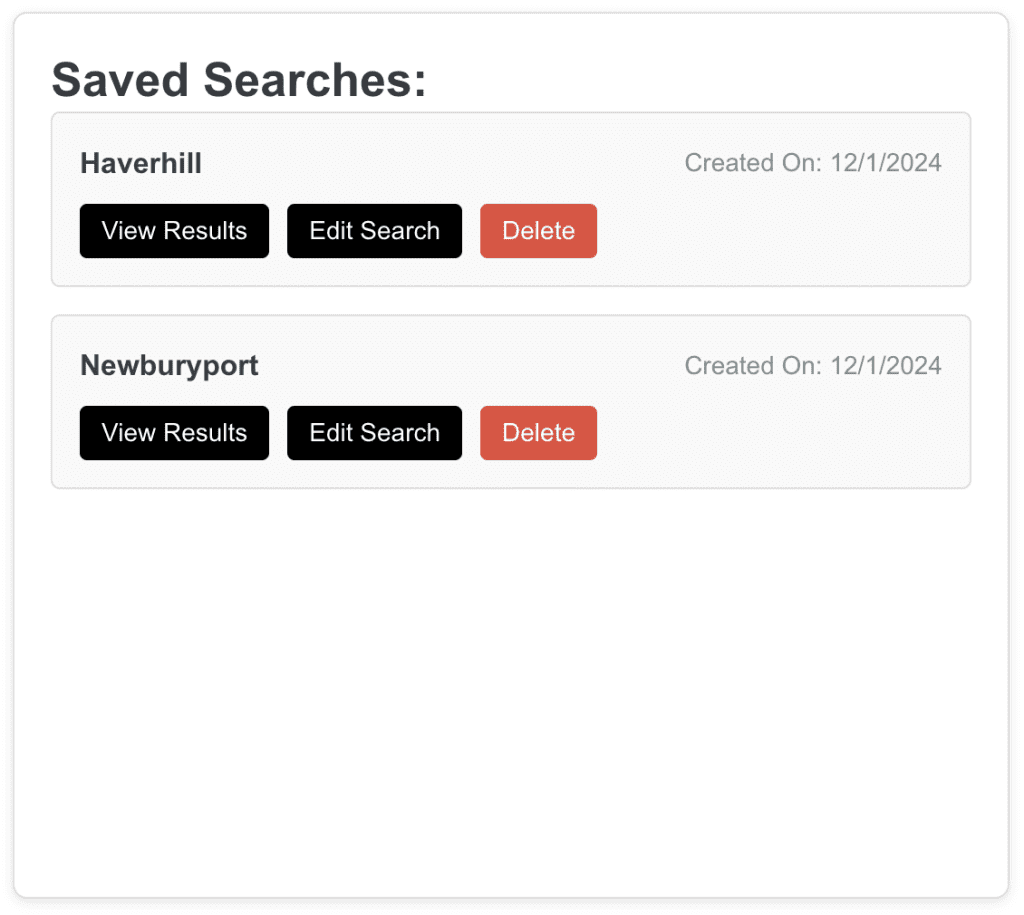Viewport: 1024px width, 915px height.
Task: Click the Saved Searches heading
Action: [x=239, y=80]
